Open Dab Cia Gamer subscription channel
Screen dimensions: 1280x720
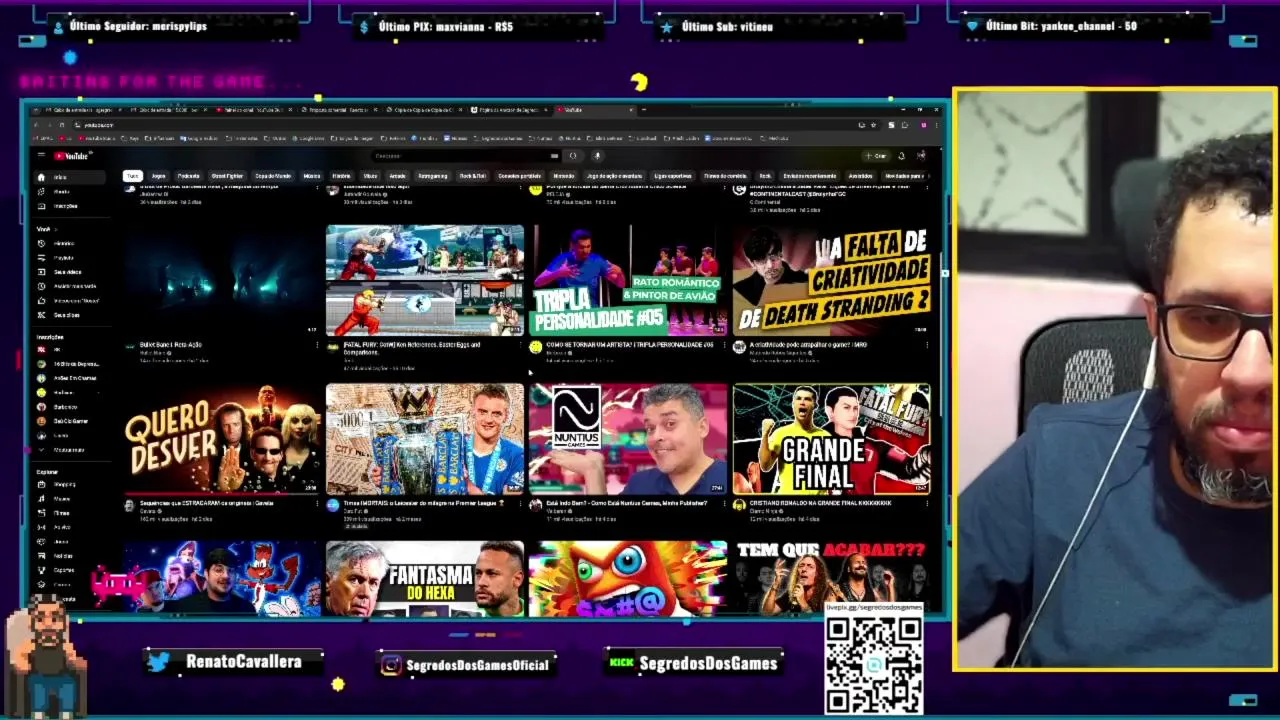pos(72,421)
